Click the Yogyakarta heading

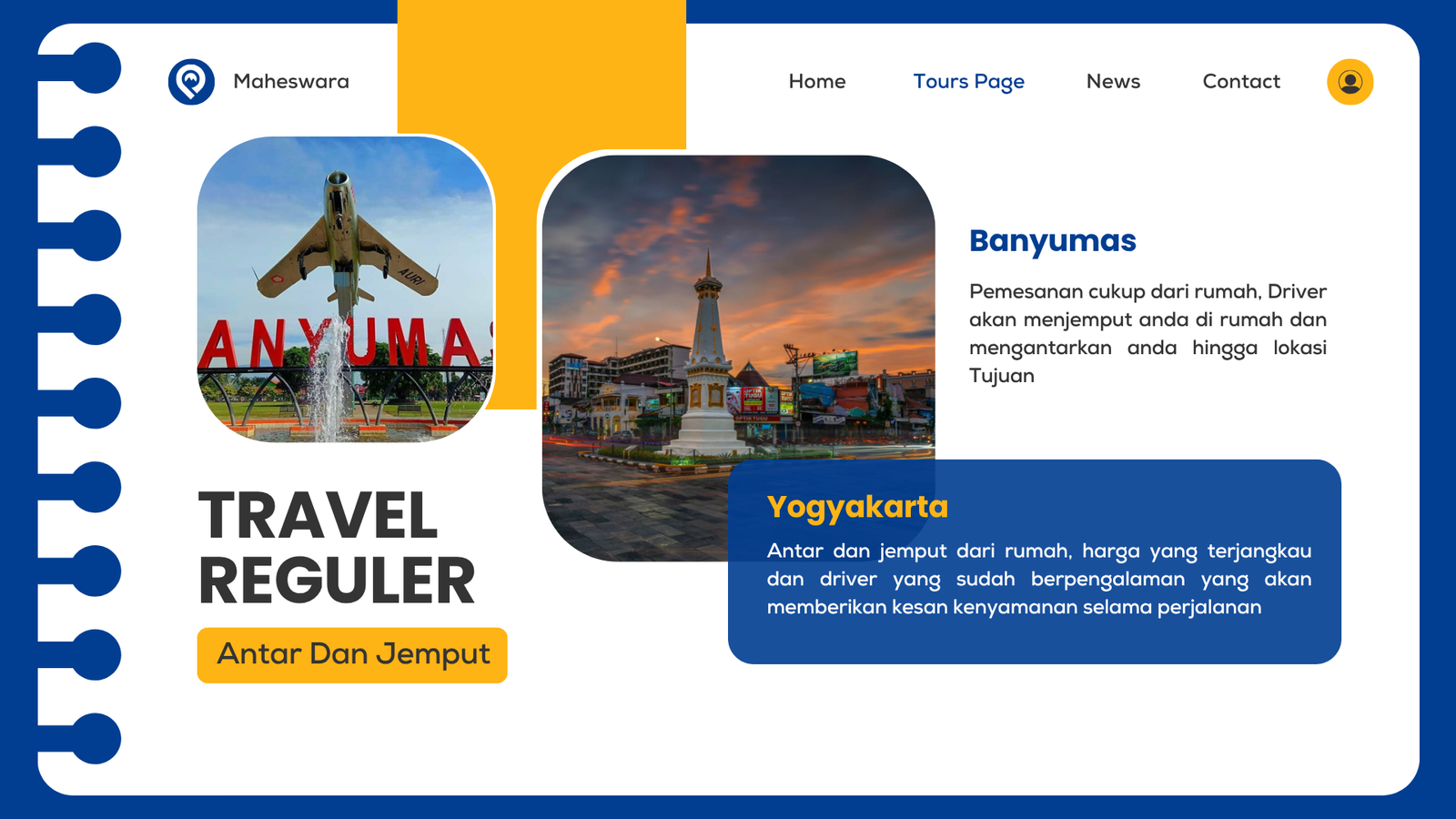tap(856, 507)
